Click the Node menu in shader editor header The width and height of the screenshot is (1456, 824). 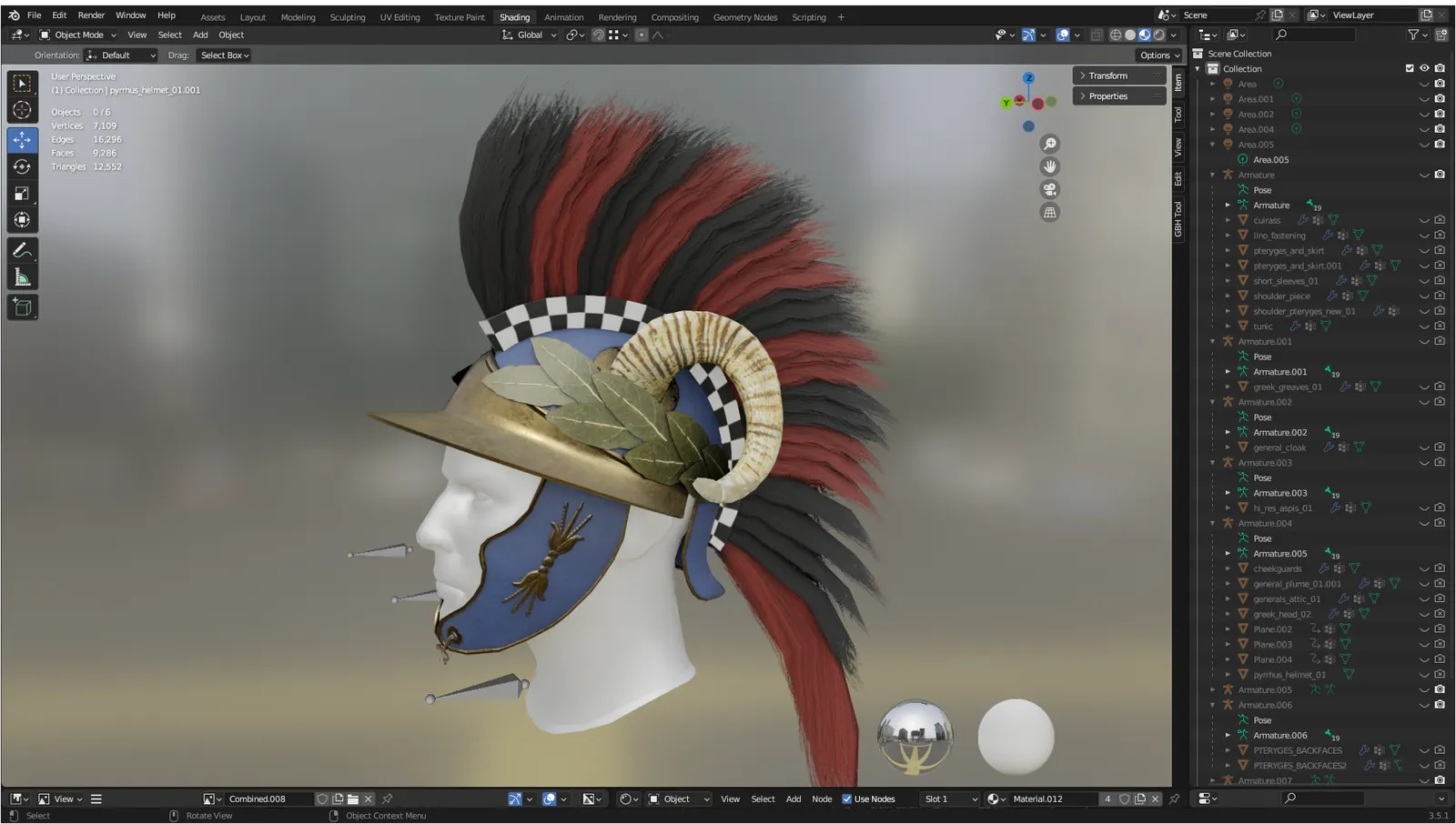pyautogui.click(x=822, y=799)
